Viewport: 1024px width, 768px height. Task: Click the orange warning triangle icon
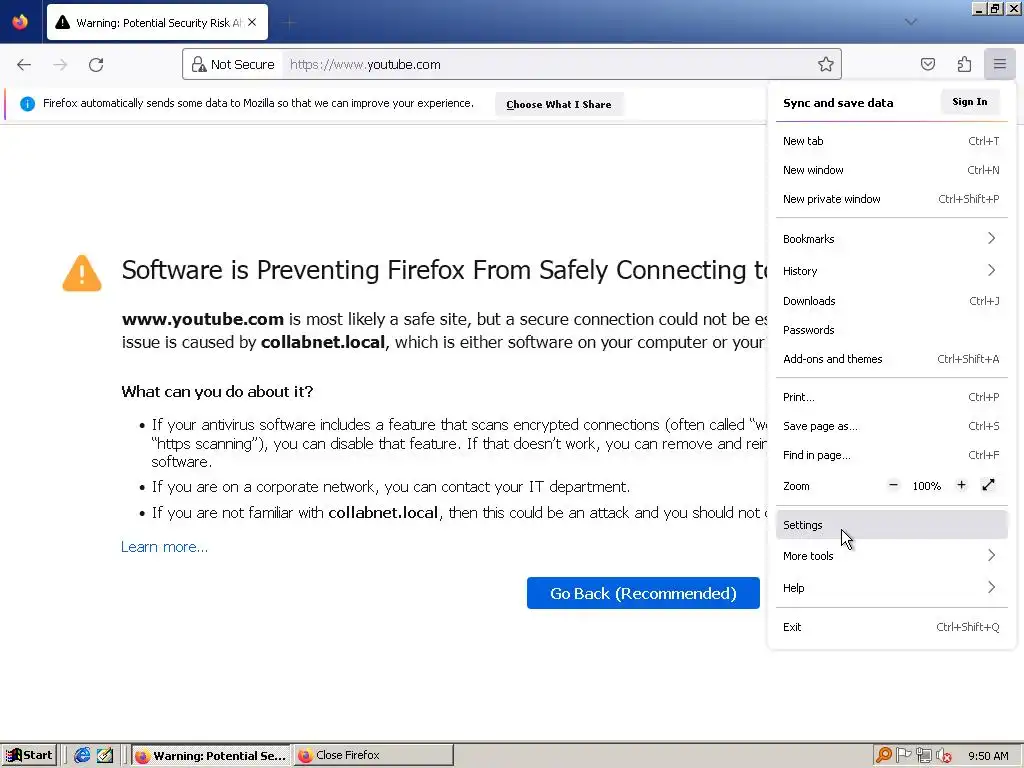(82, 273)
